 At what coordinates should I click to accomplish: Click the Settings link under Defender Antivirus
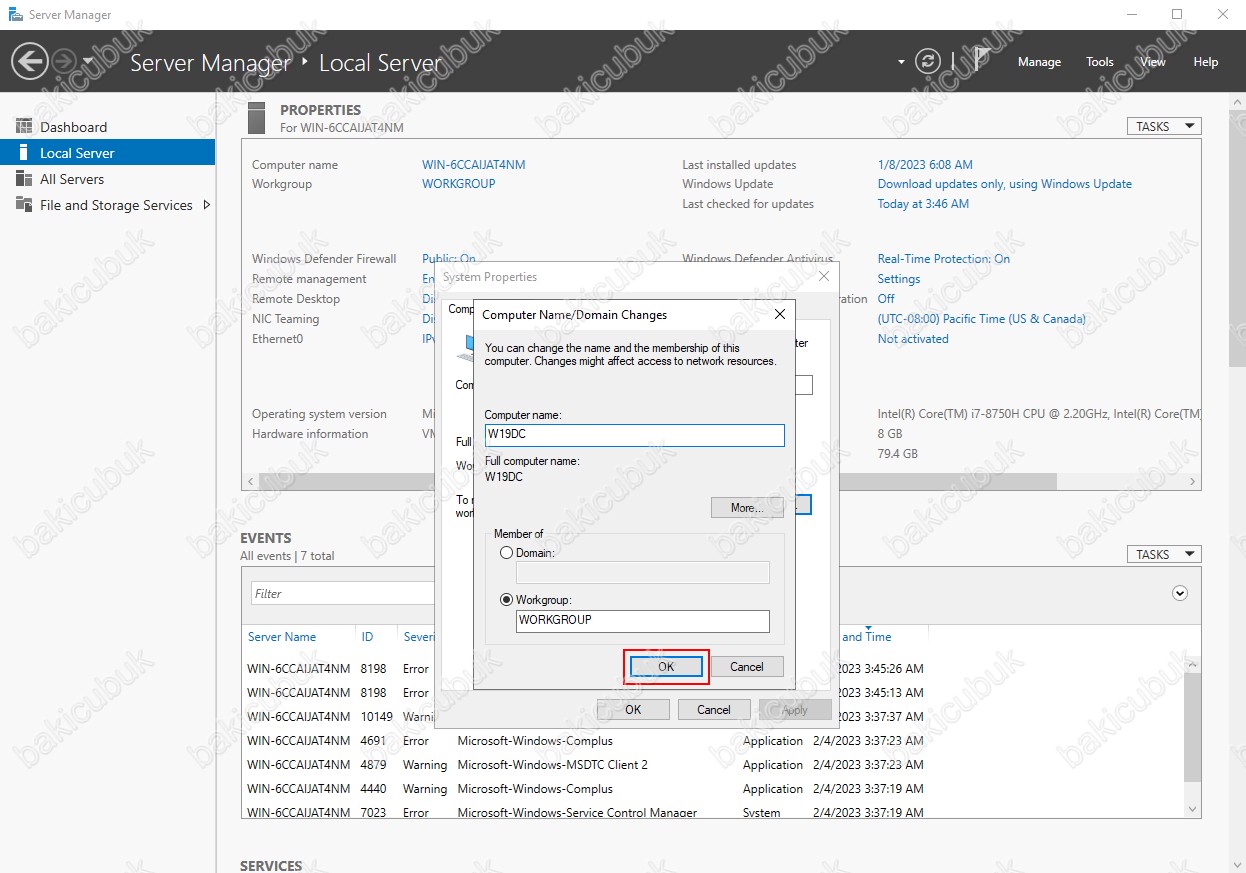[899, 279]
